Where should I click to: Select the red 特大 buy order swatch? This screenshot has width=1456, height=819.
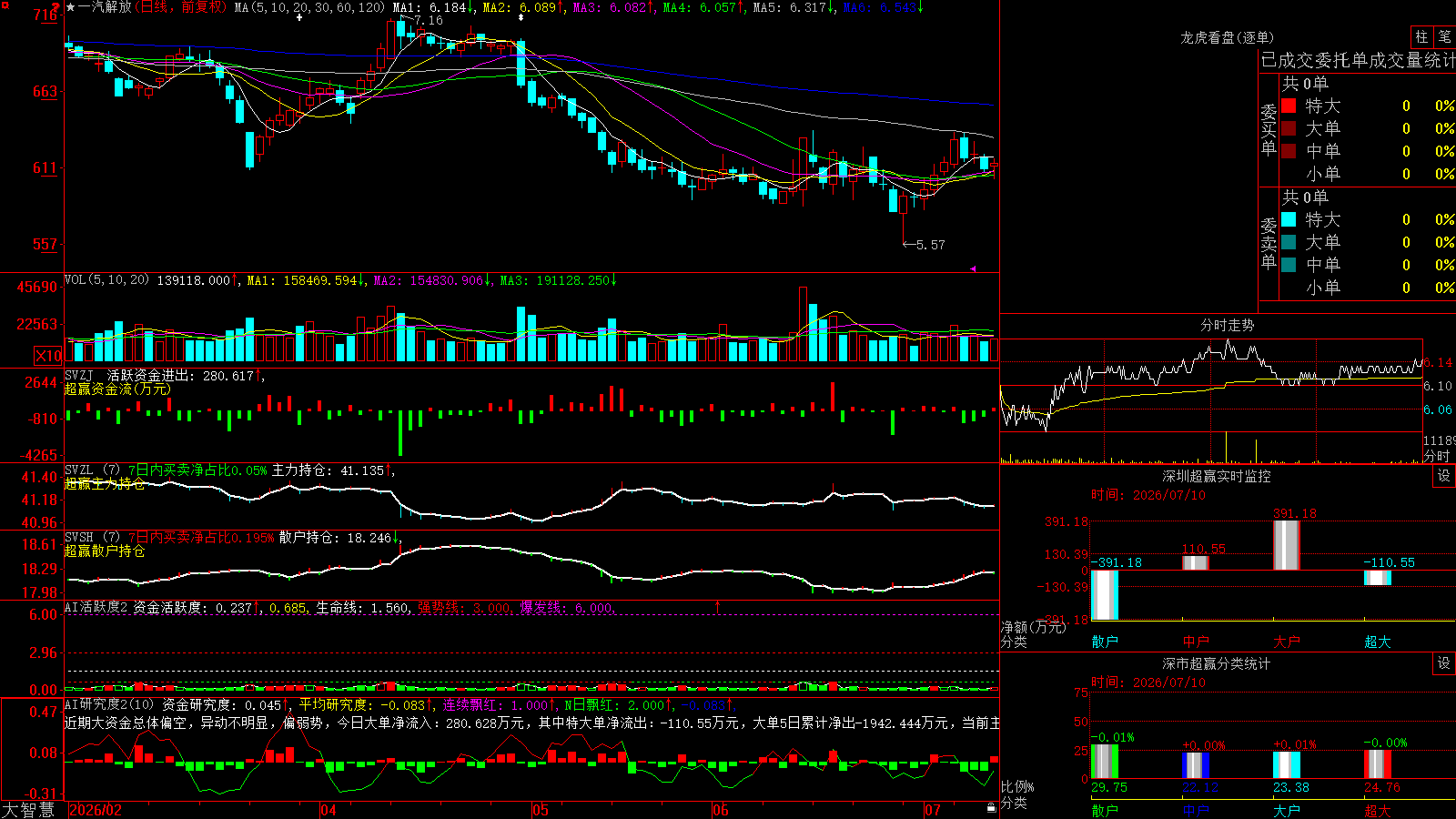(1289, 106)
